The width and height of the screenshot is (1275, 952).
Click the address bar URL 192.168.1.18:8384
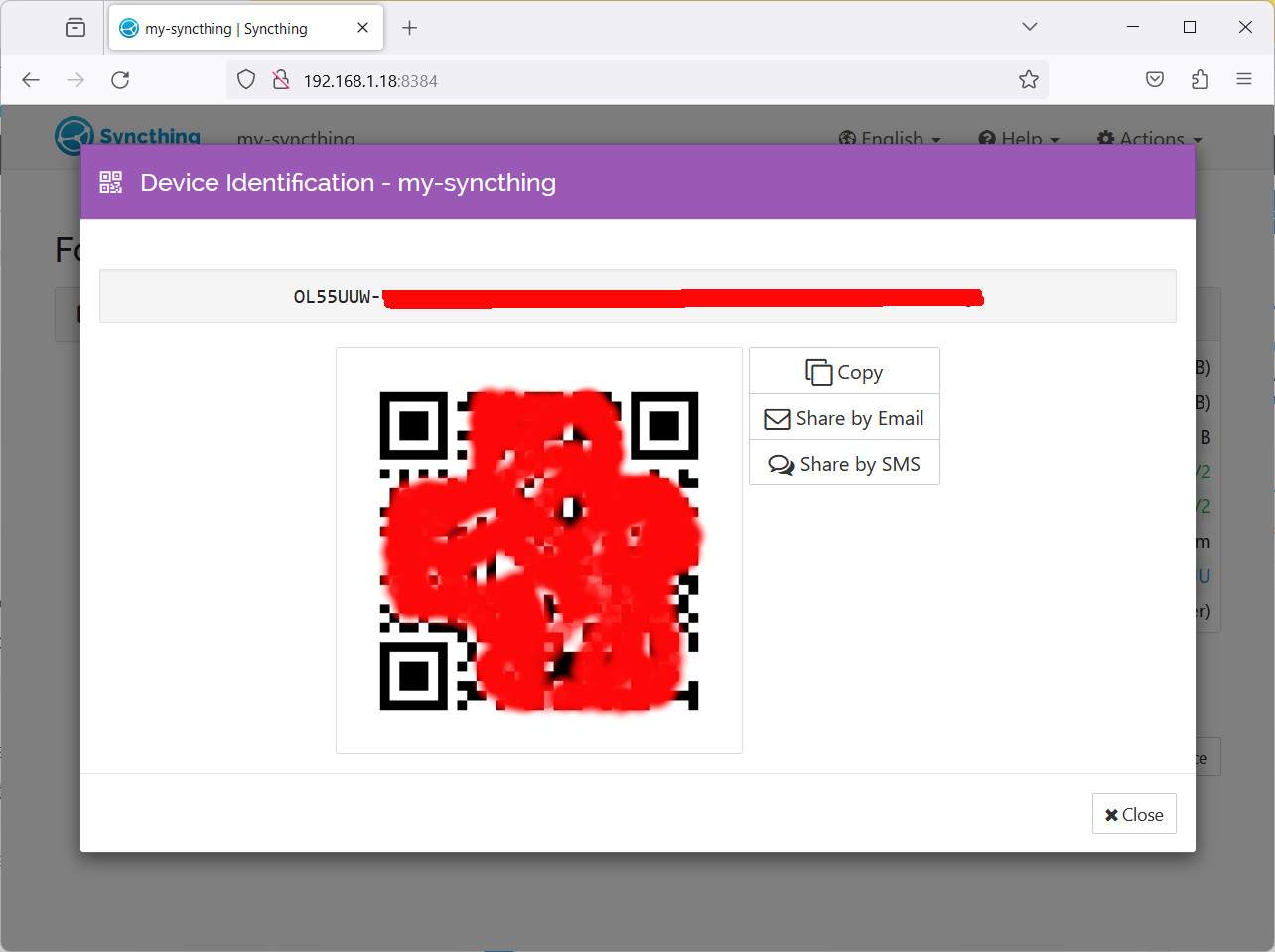[370, 81]
